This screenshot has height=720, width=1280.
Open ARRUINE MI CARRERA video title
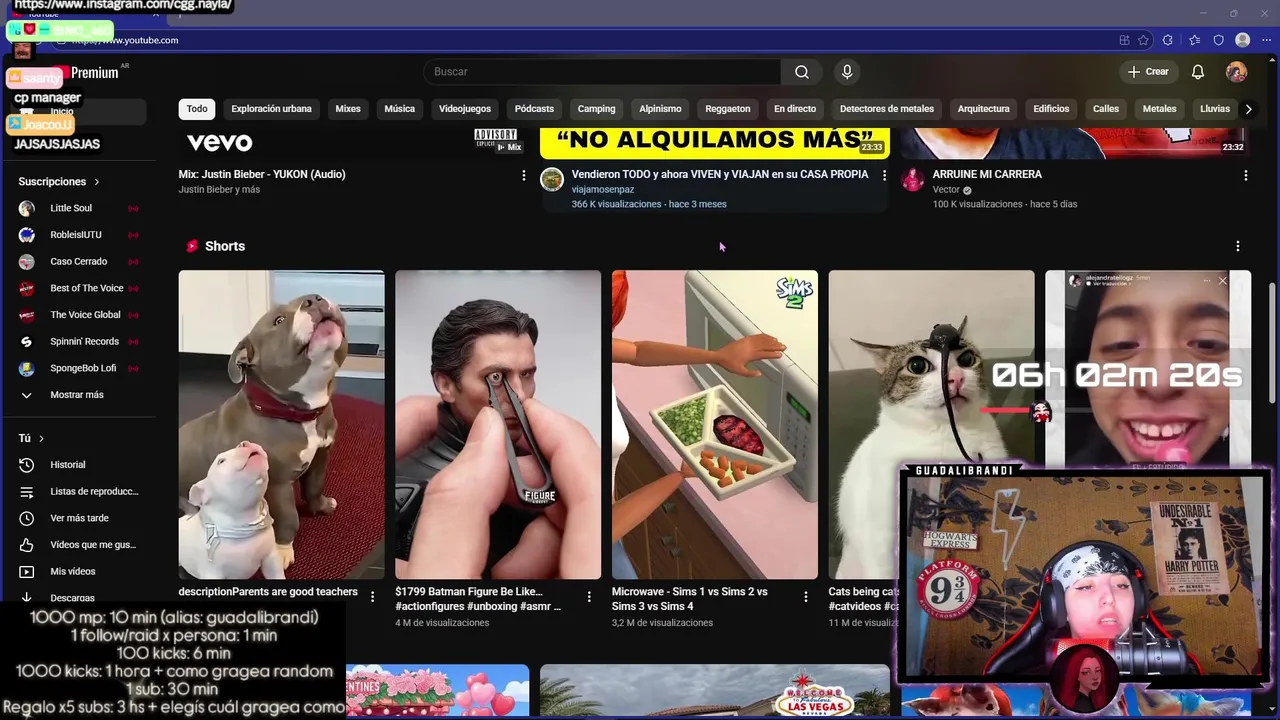point(987,174)
